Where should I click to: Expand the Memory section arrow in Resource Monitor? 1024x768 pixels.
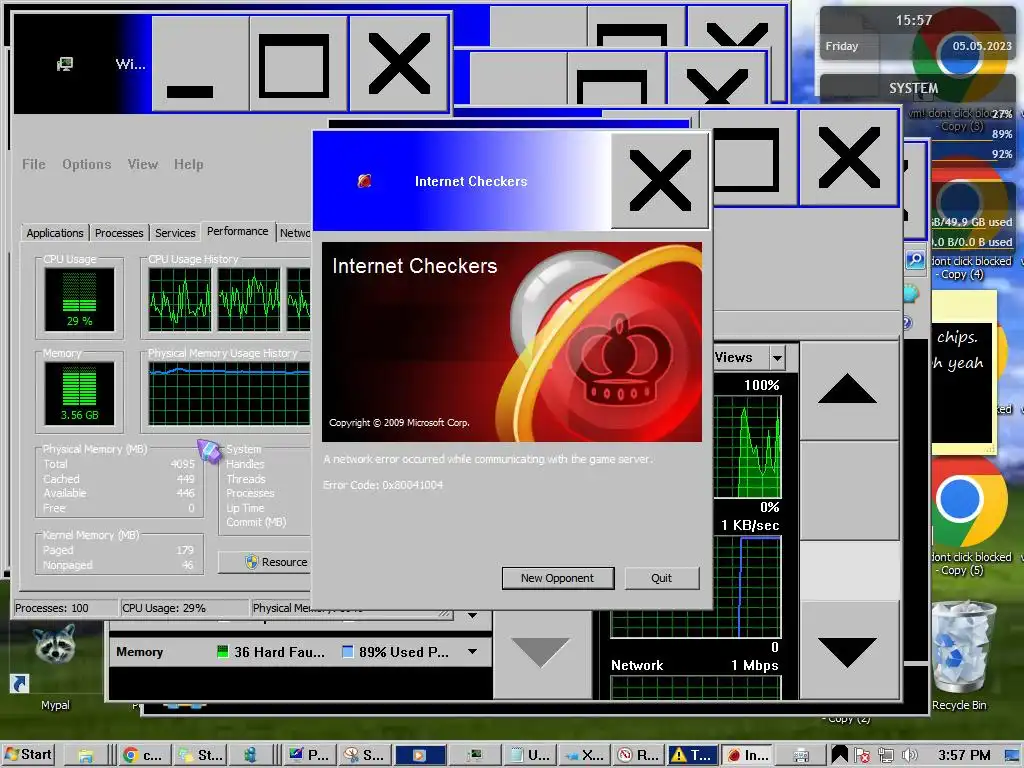pos(472,652)
